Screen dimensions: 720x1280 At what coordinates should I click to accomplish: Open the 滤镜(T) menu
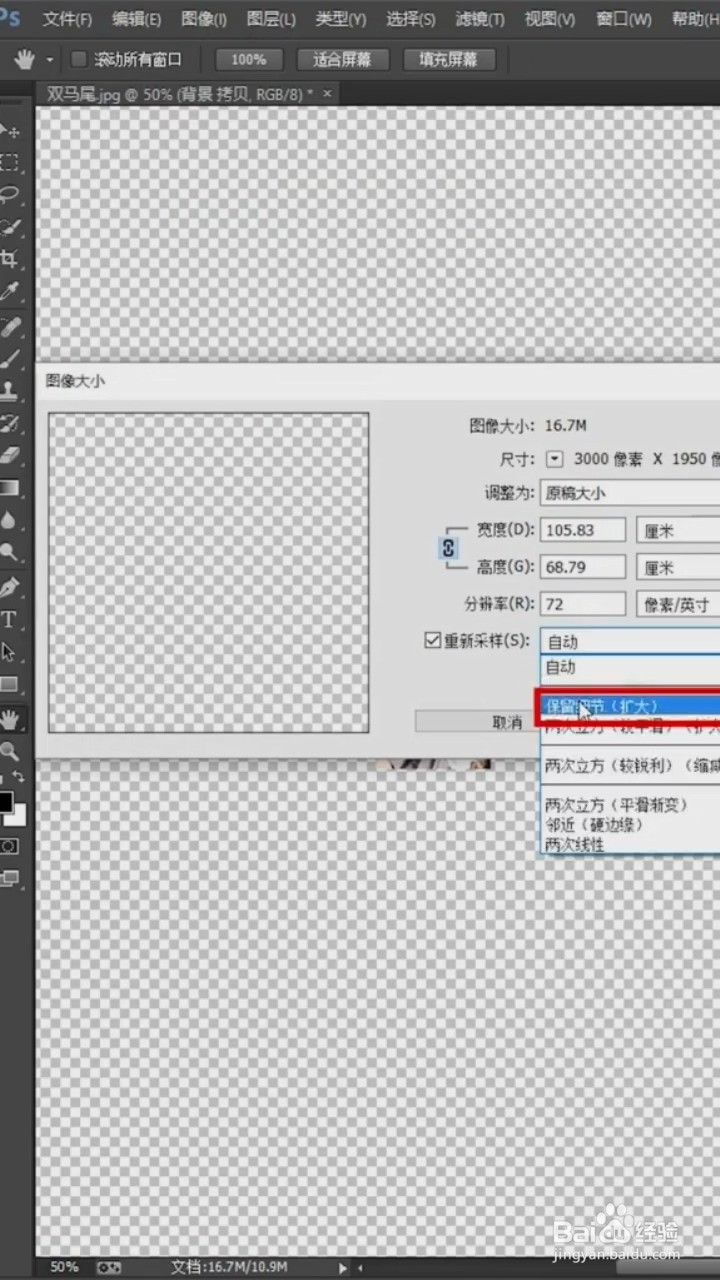coord(480,19)
